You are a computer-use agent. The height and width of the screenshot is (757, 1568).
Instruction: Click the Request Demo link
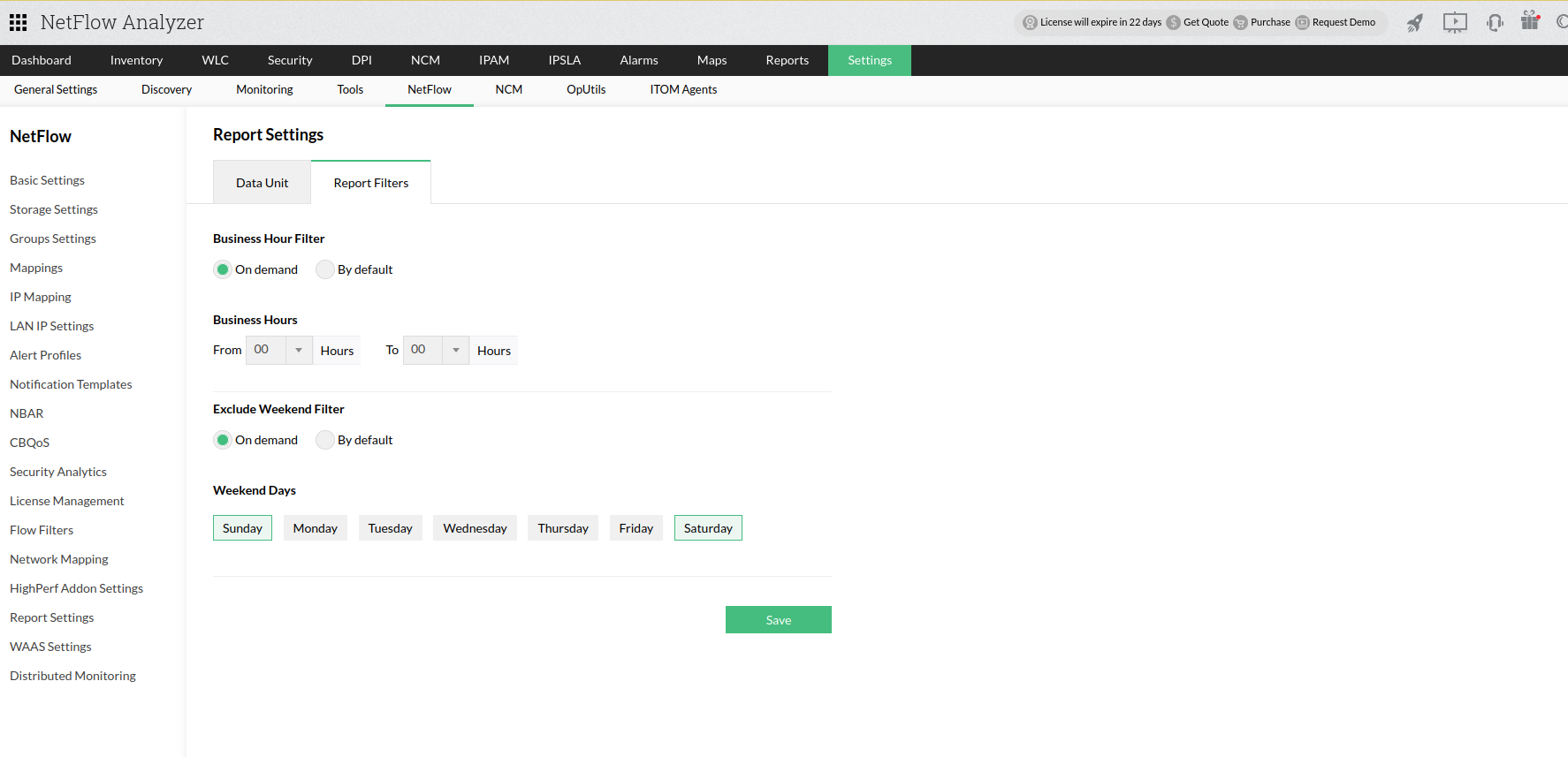pyautogui.click(x=1343, y=22)
